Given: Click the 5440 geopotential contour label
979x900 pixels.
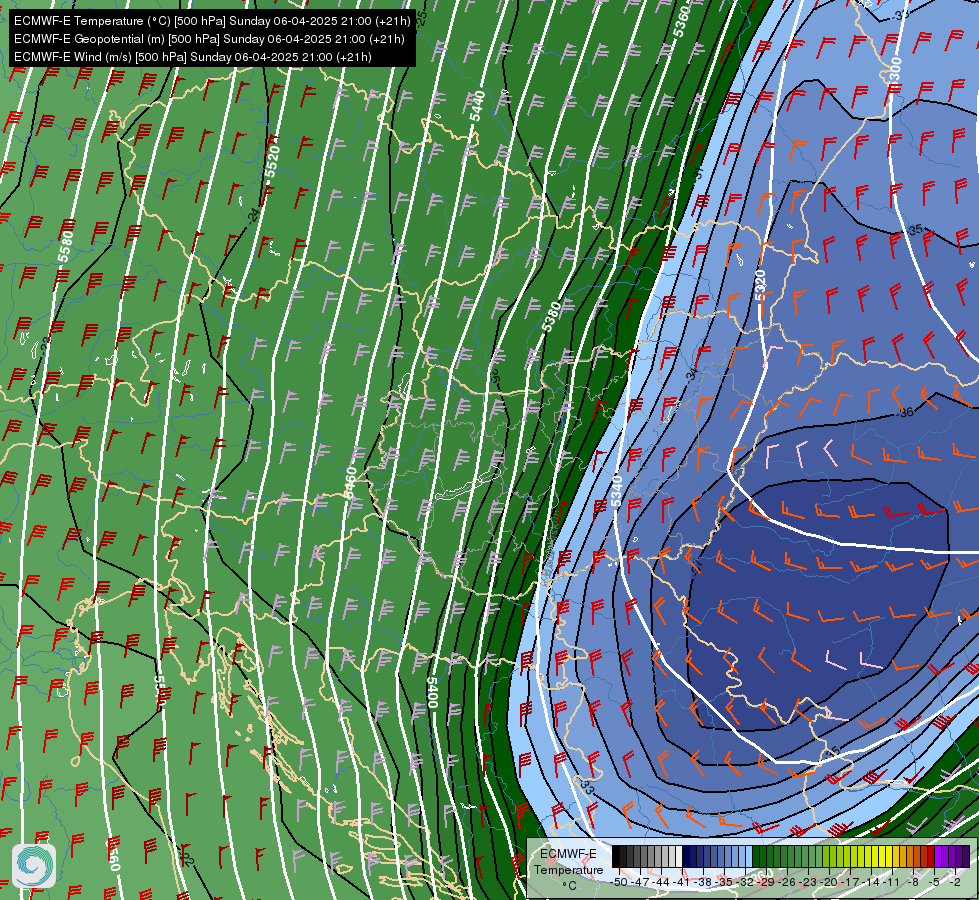Looking at the screenshot, I should click(478, 106).
